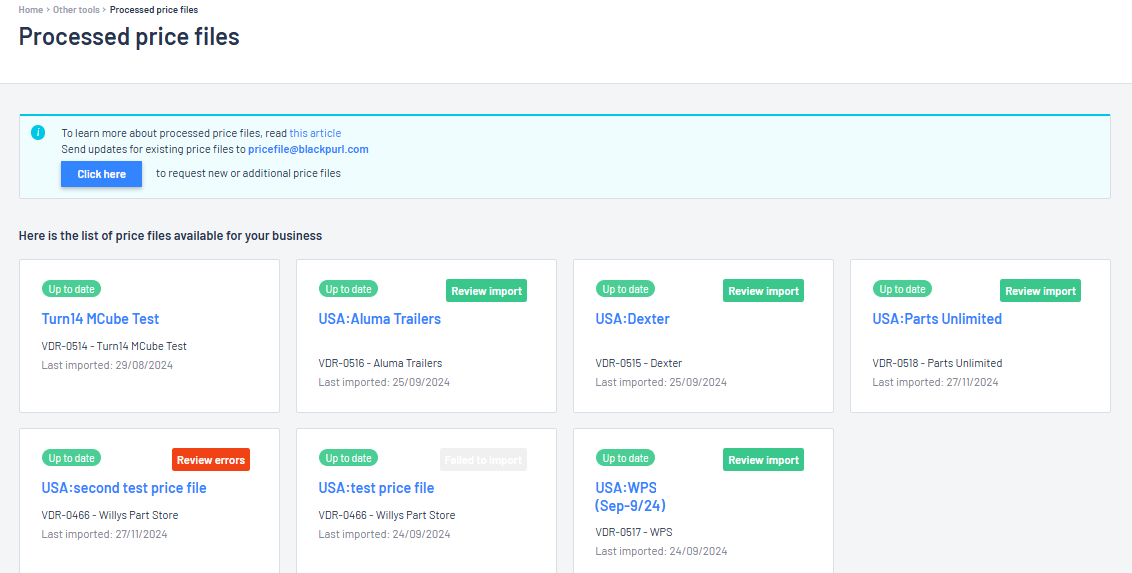This screenshot has width=1132, height=573.
Task: Click 'Up to date' badge on Aluma Trailers card
Action: [x=348, y=289]
